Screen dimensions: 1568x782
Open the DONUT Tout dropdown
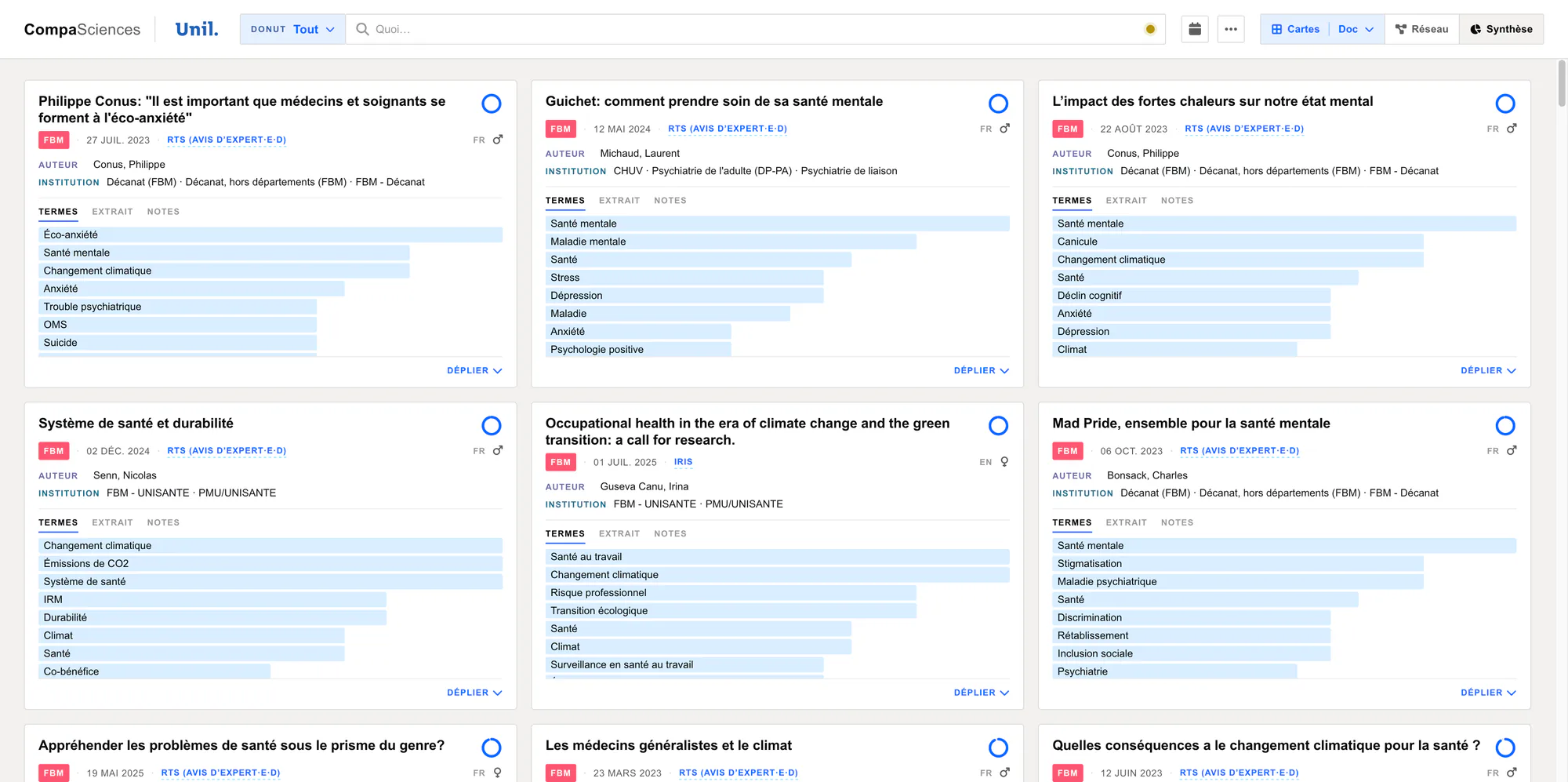pos(292,29)
